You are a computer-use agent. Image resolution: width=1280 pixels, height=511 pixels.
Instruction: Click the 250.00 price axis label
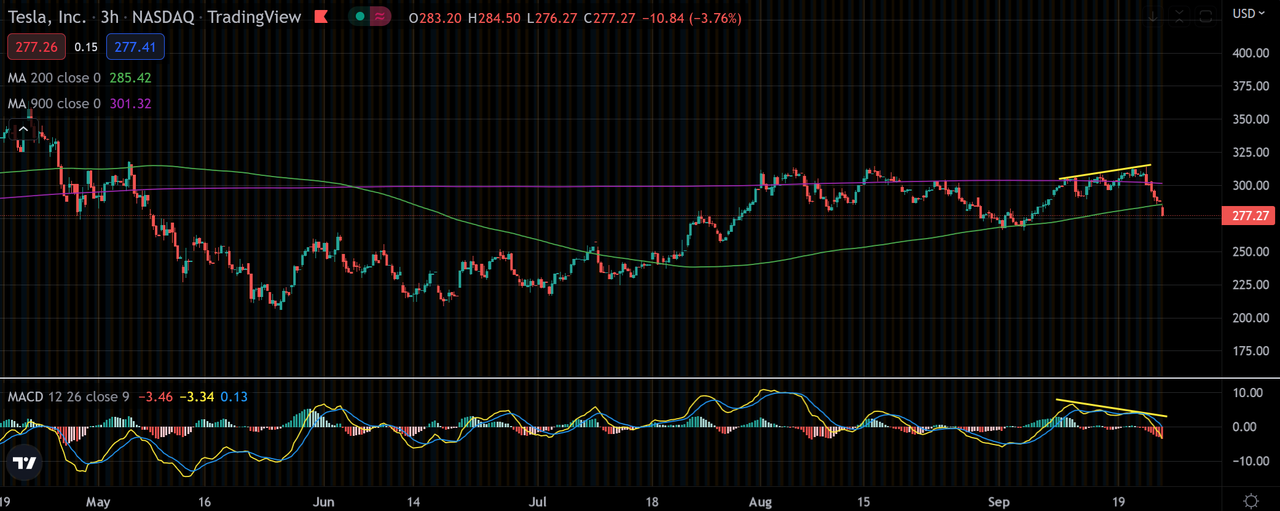[1250, 252]
